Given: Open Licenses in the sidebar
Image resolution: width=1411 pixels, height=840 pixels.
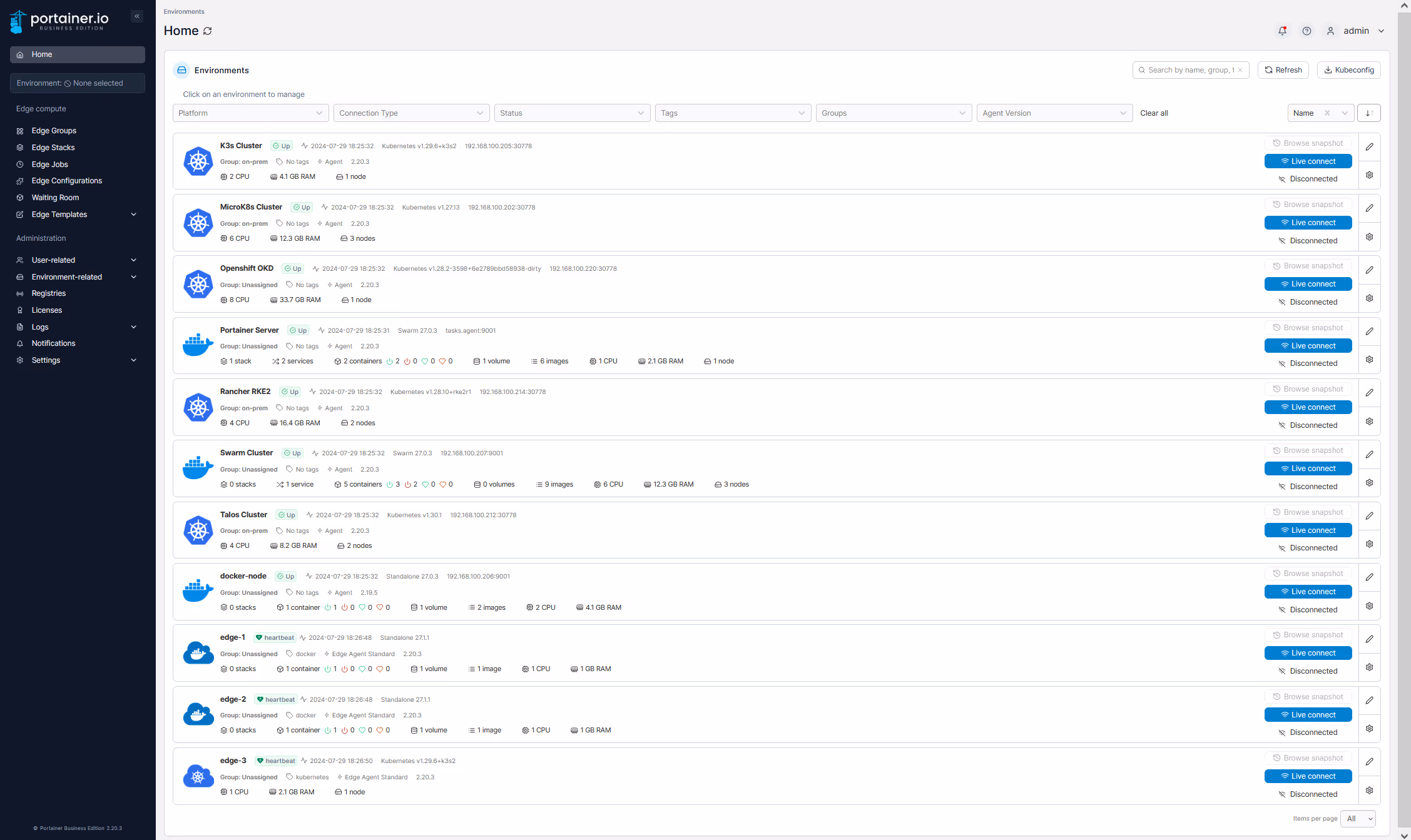Looking at the screenshot, I should coord(77,310).
